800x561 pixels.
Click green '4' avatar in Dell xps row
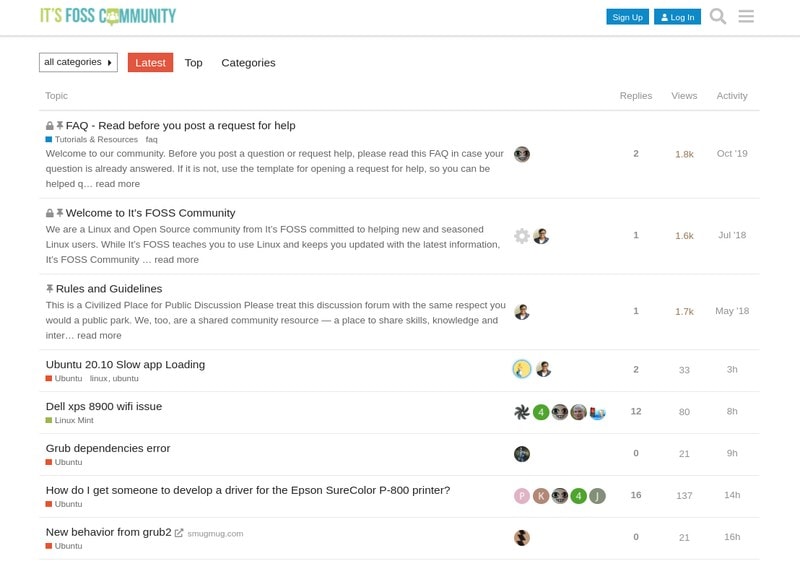point(541,412)
